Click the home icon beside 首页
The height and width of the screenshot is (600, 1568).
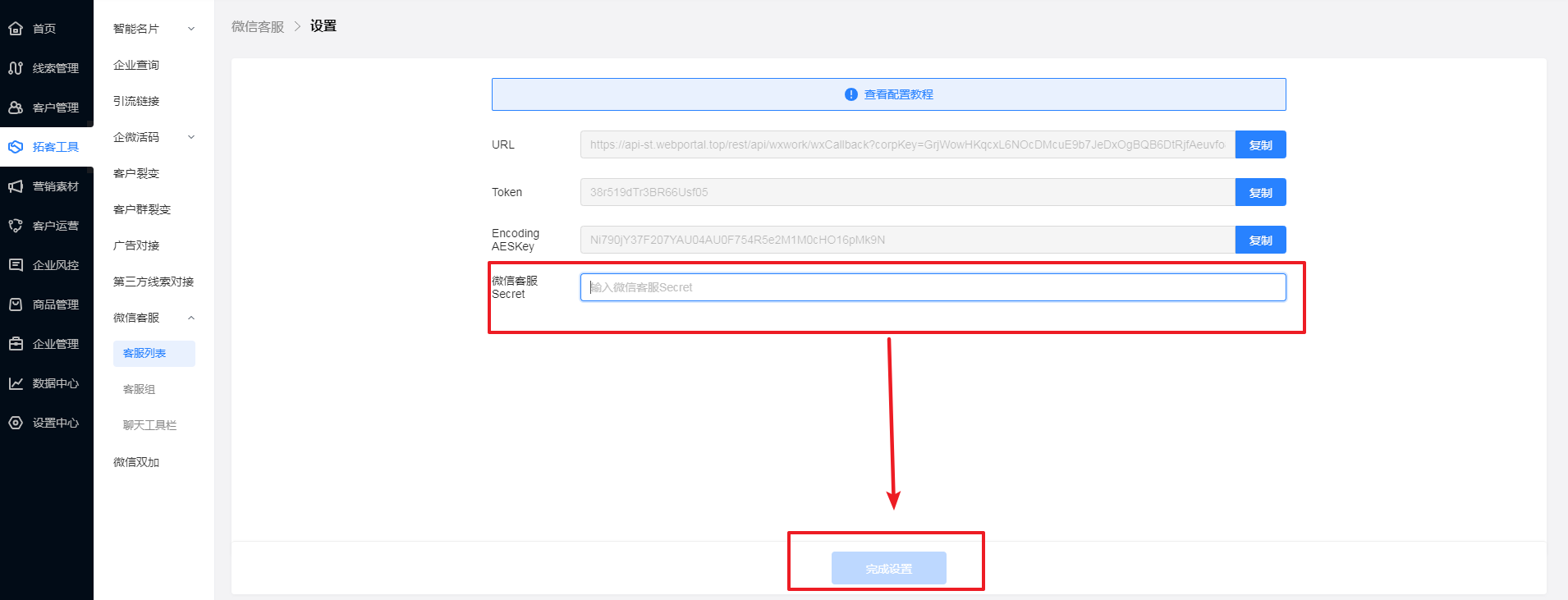click(16, 29)
